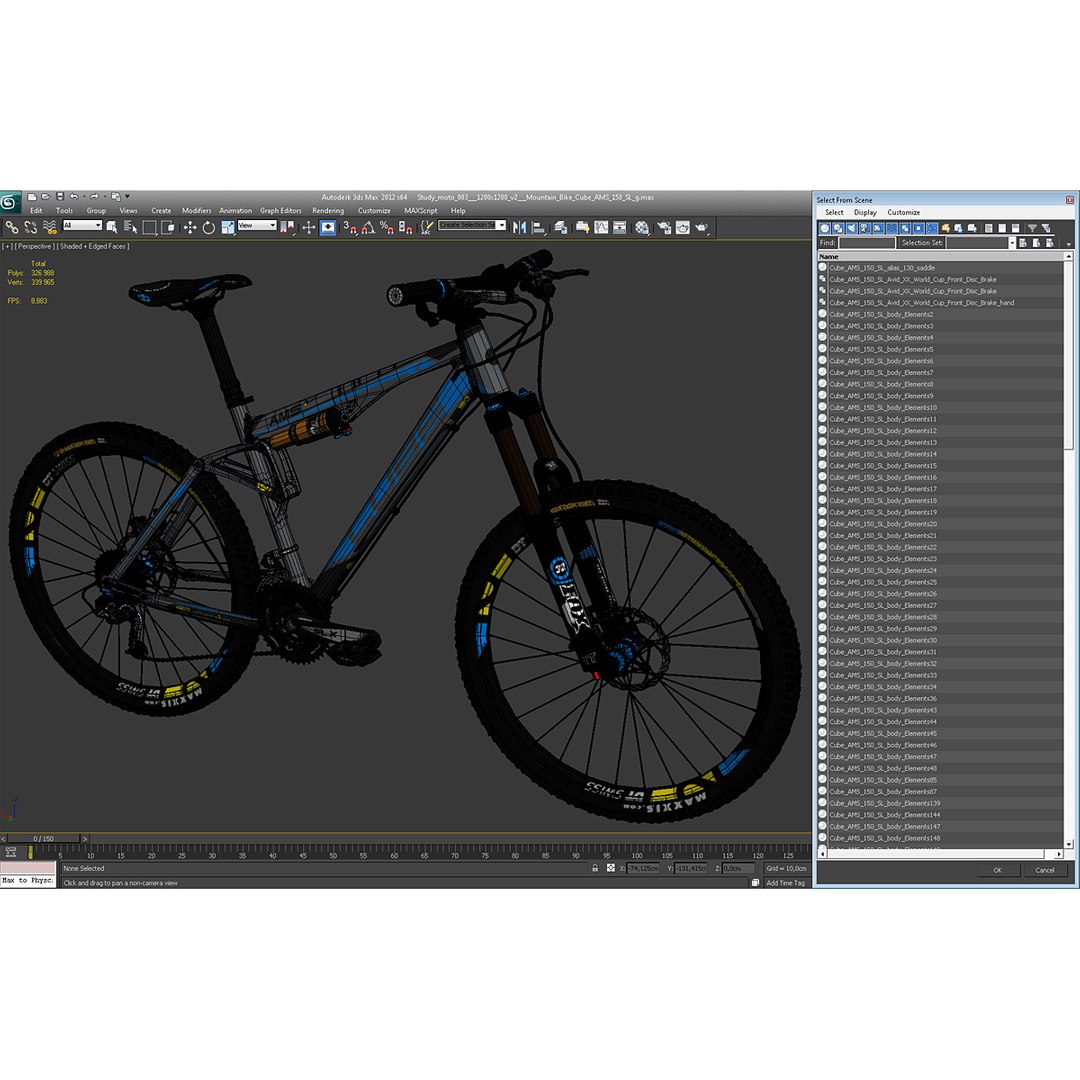The image size is (1080, 1080).
Task: Toggle the Window/Crossing selection icon
Action: click(167, 227)
